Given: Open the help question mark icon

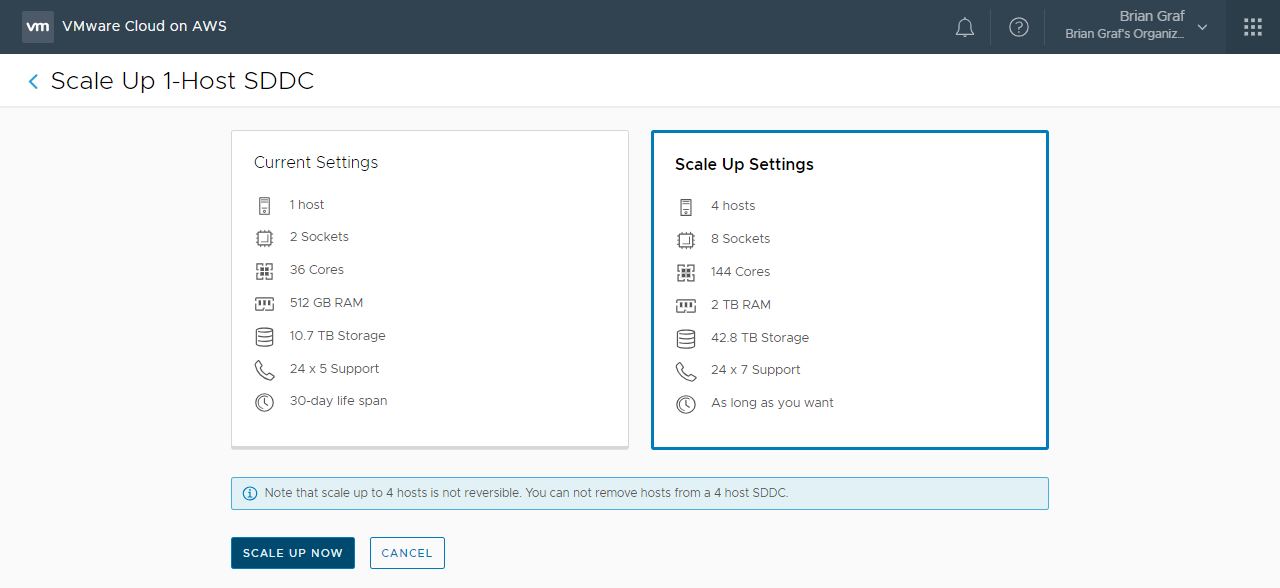Looking at the screenshot, I should click(1018, 27).
